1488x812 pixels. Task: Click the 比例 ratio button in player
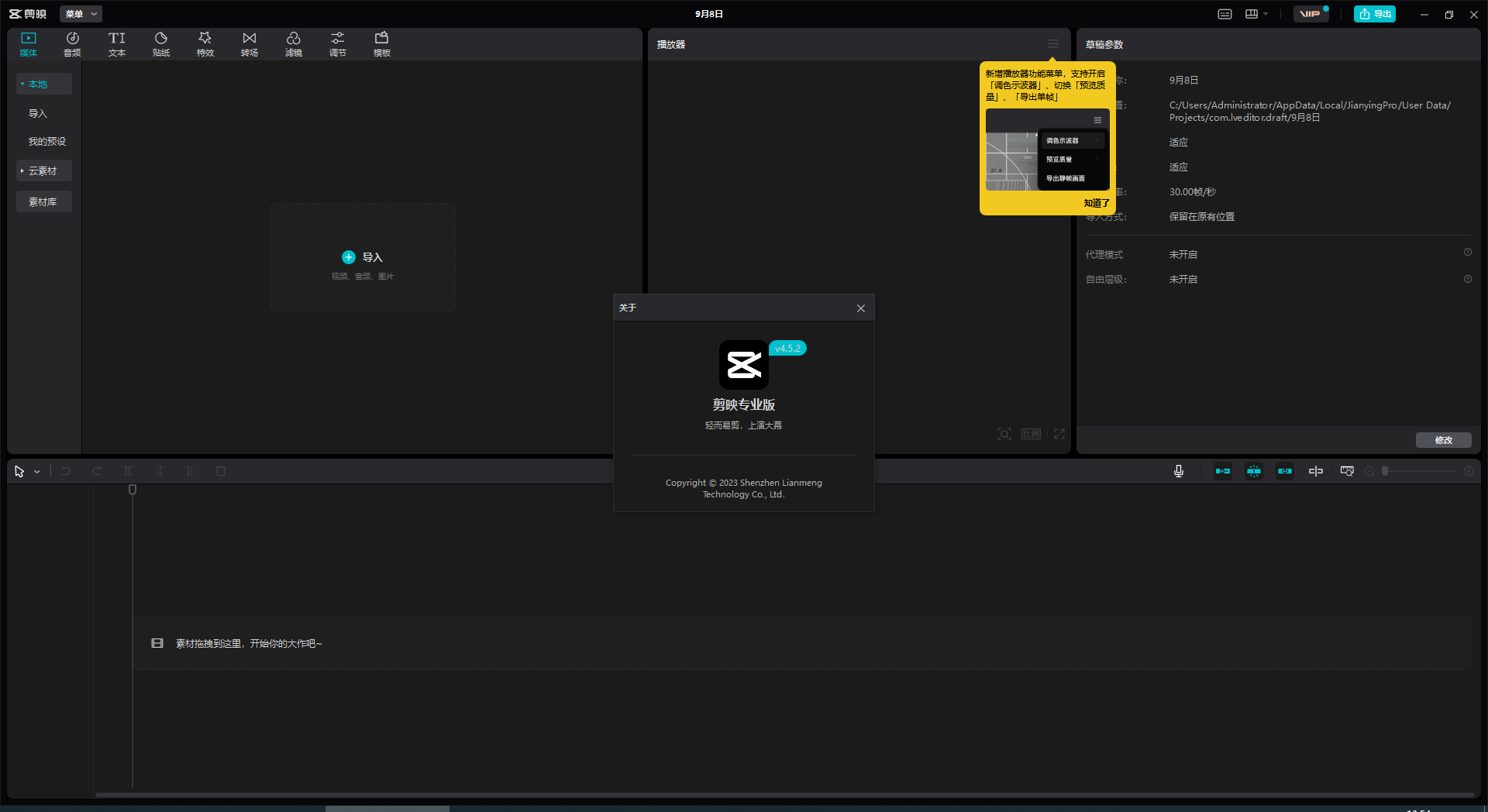[1031, 434]
